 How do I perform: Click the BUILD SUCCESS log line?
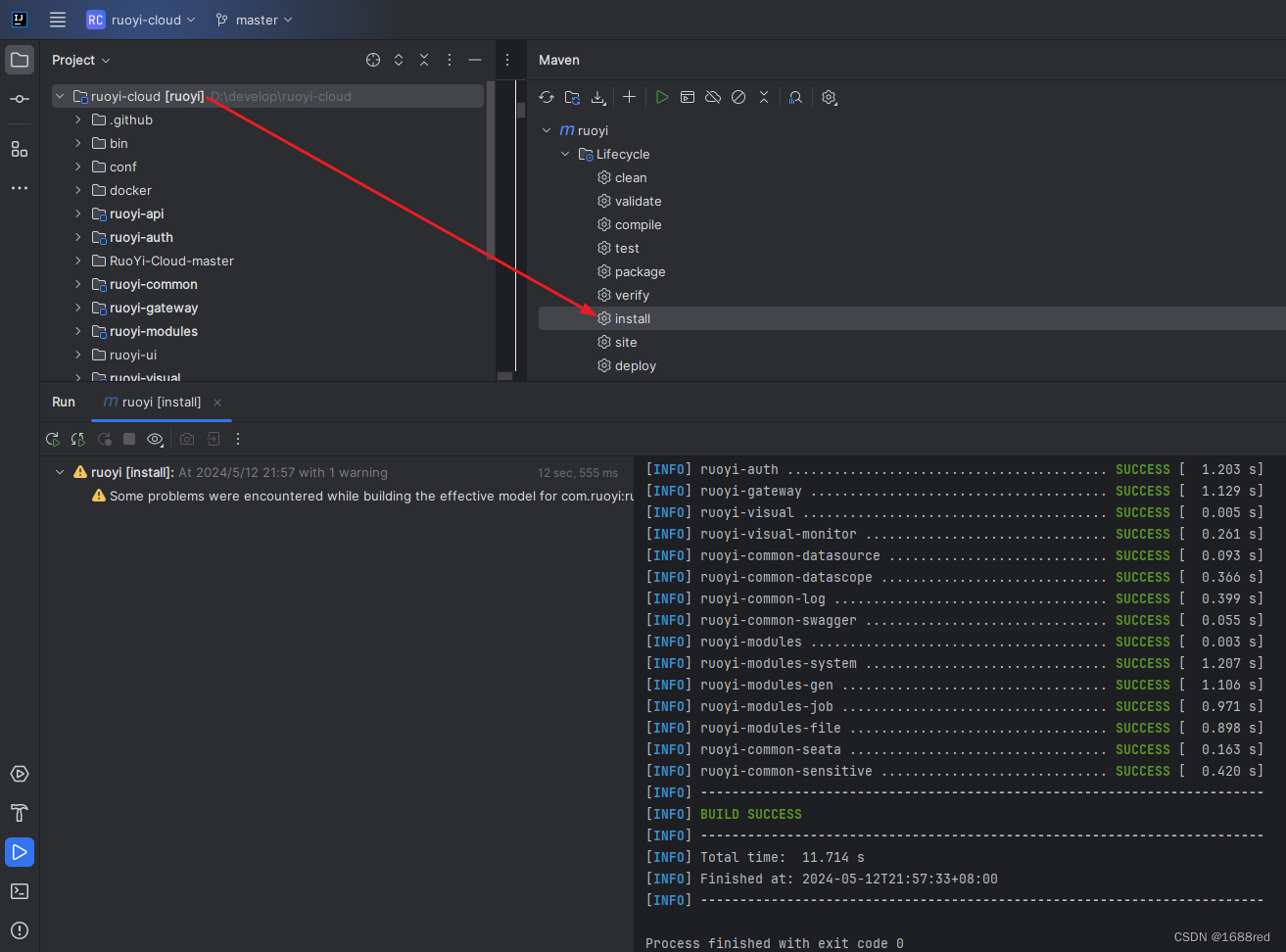point(751,814)
